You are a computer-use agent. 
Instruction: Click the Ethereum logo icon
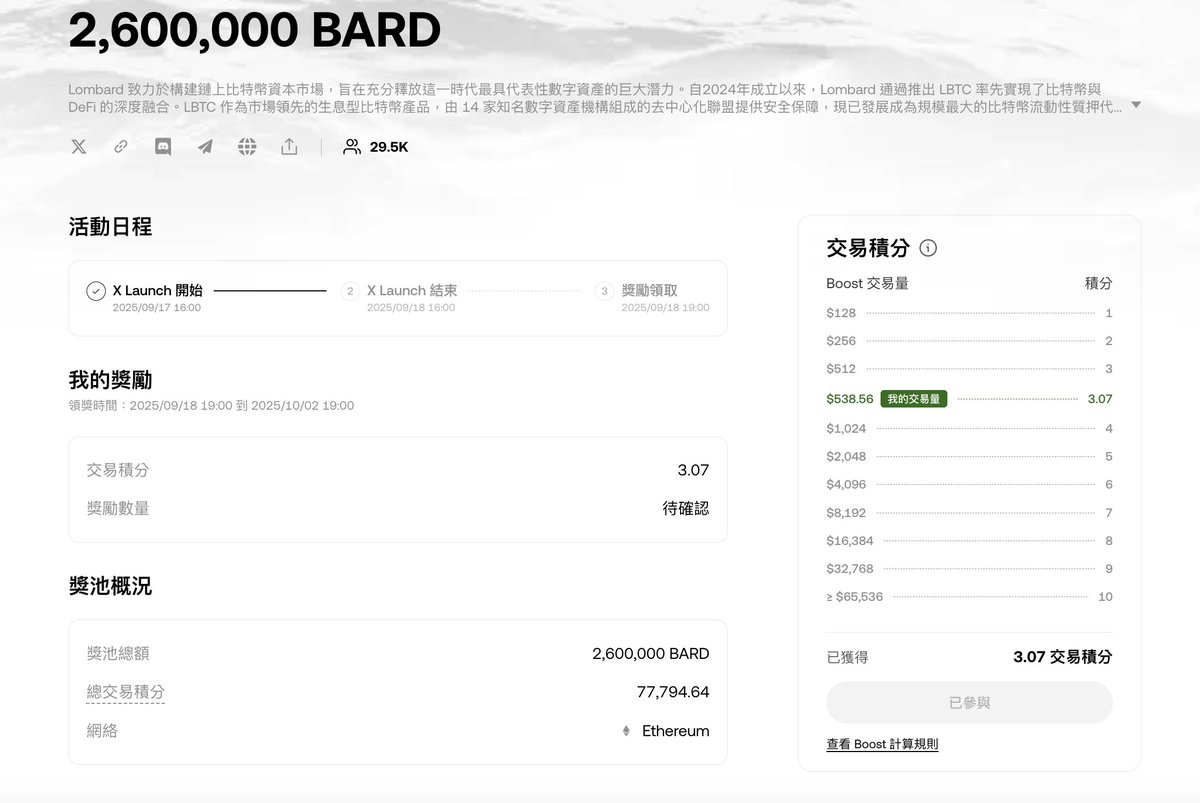tap(627, 731)
